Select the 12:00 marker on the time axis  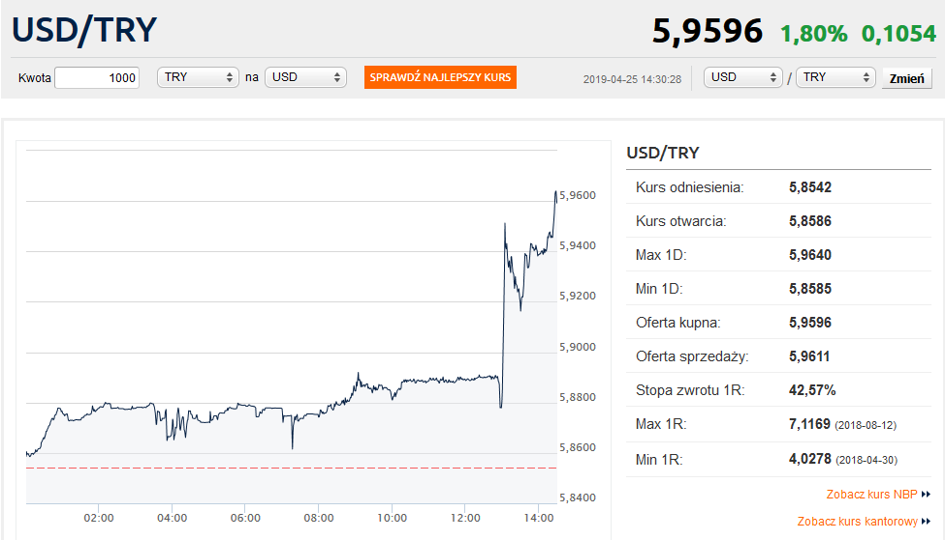point(466,518)
